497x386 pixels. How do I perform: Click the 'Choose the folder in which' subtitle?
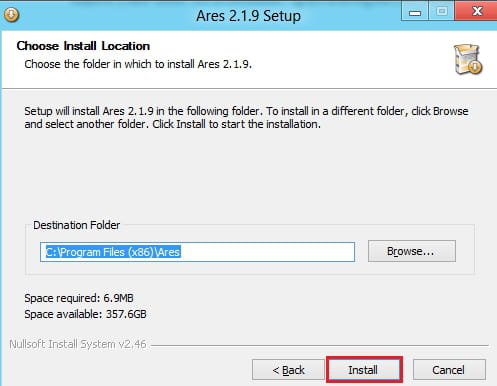(138, 64)
